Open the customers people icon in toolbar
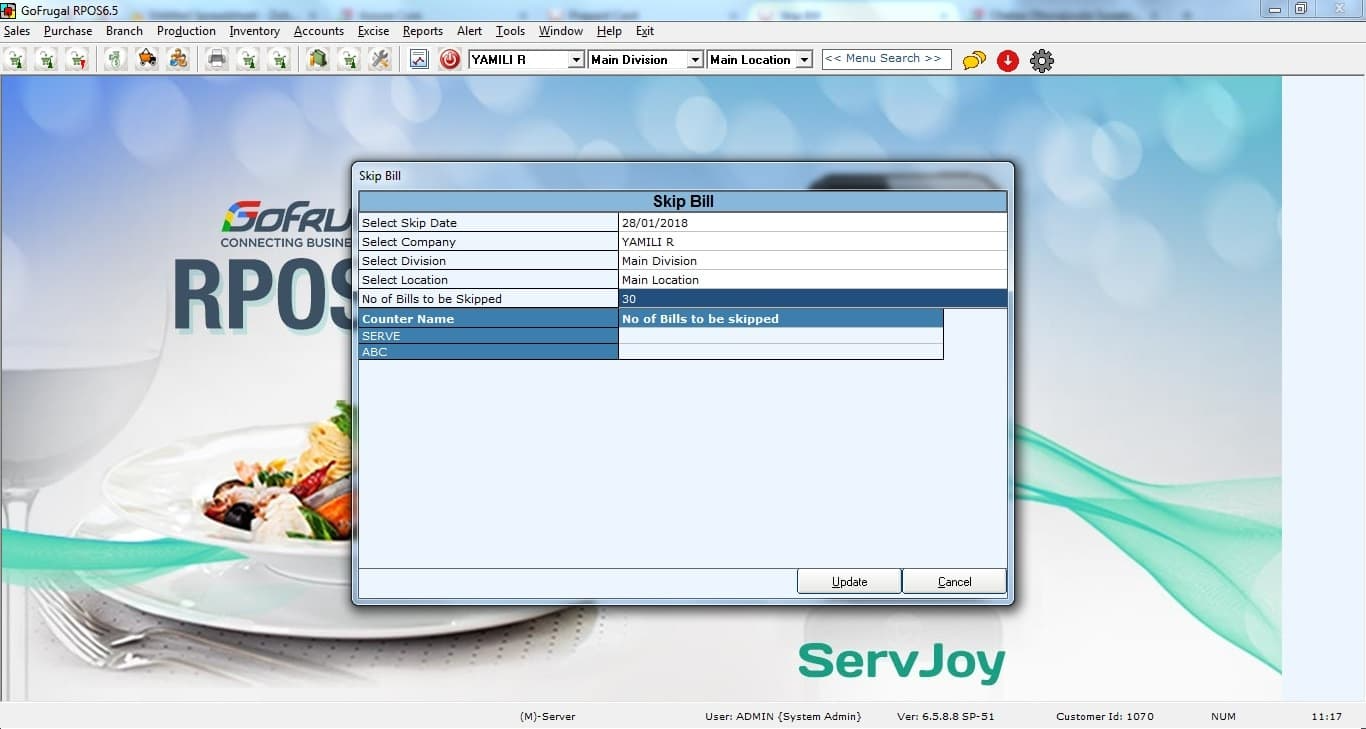The width and height of the screenshot is (1366, 729). click(x=178, y=60)
